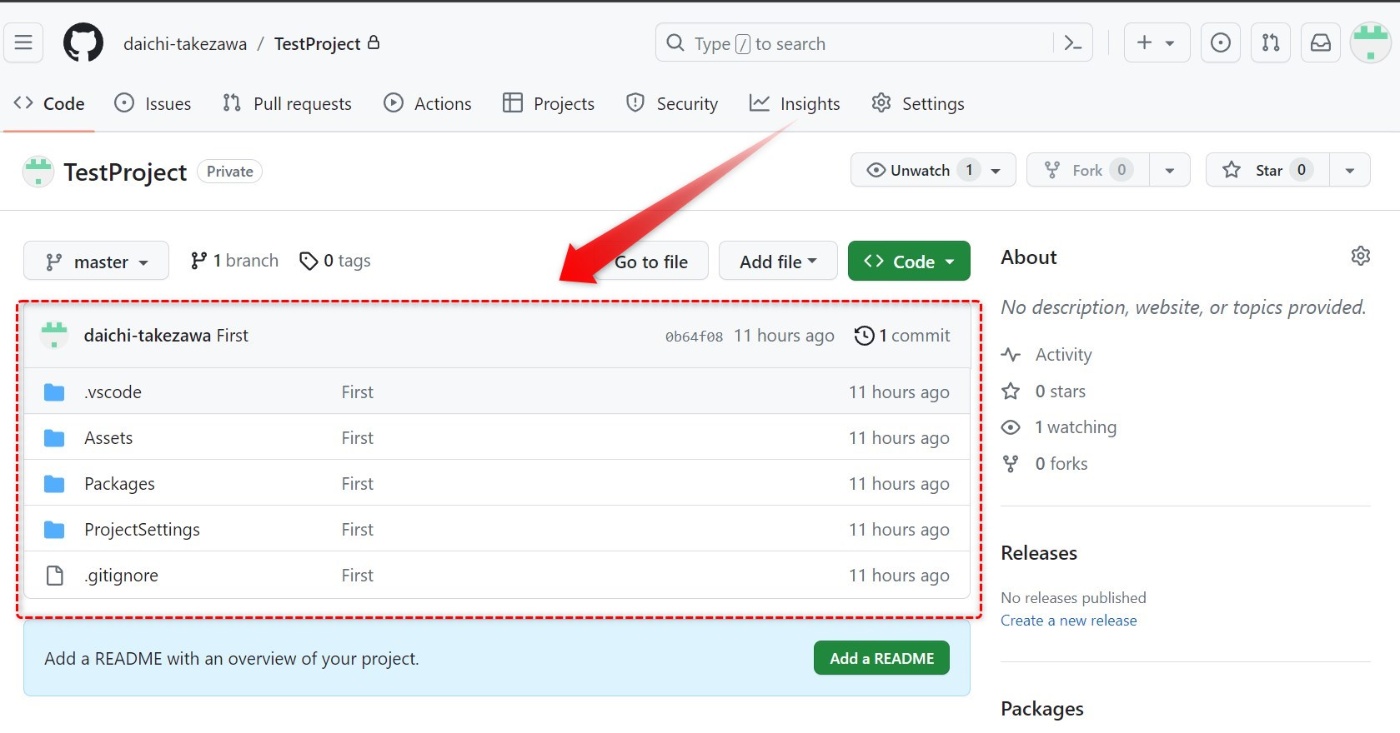The width and height of the screenshot is (1400, 733).
Task: Click First commit message in Assets row
Action: pos(357,438)
